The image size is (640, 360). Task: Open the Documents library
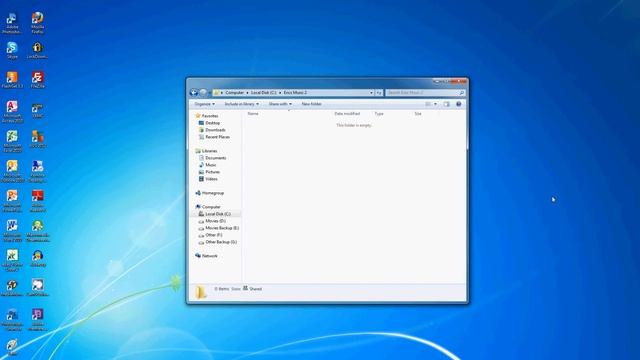coord(212,158)
